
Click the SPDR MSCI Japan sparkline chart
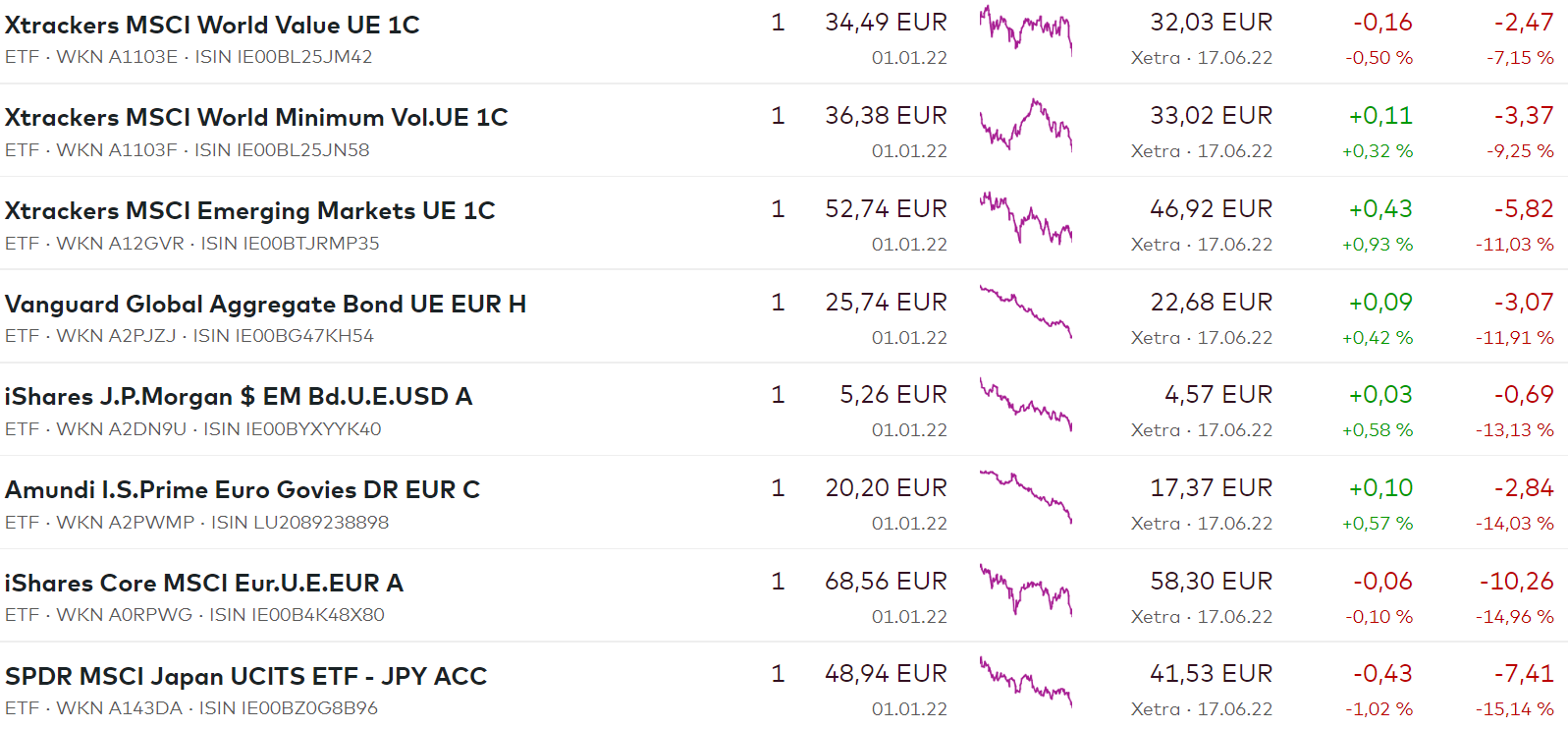pos(1026,683)
